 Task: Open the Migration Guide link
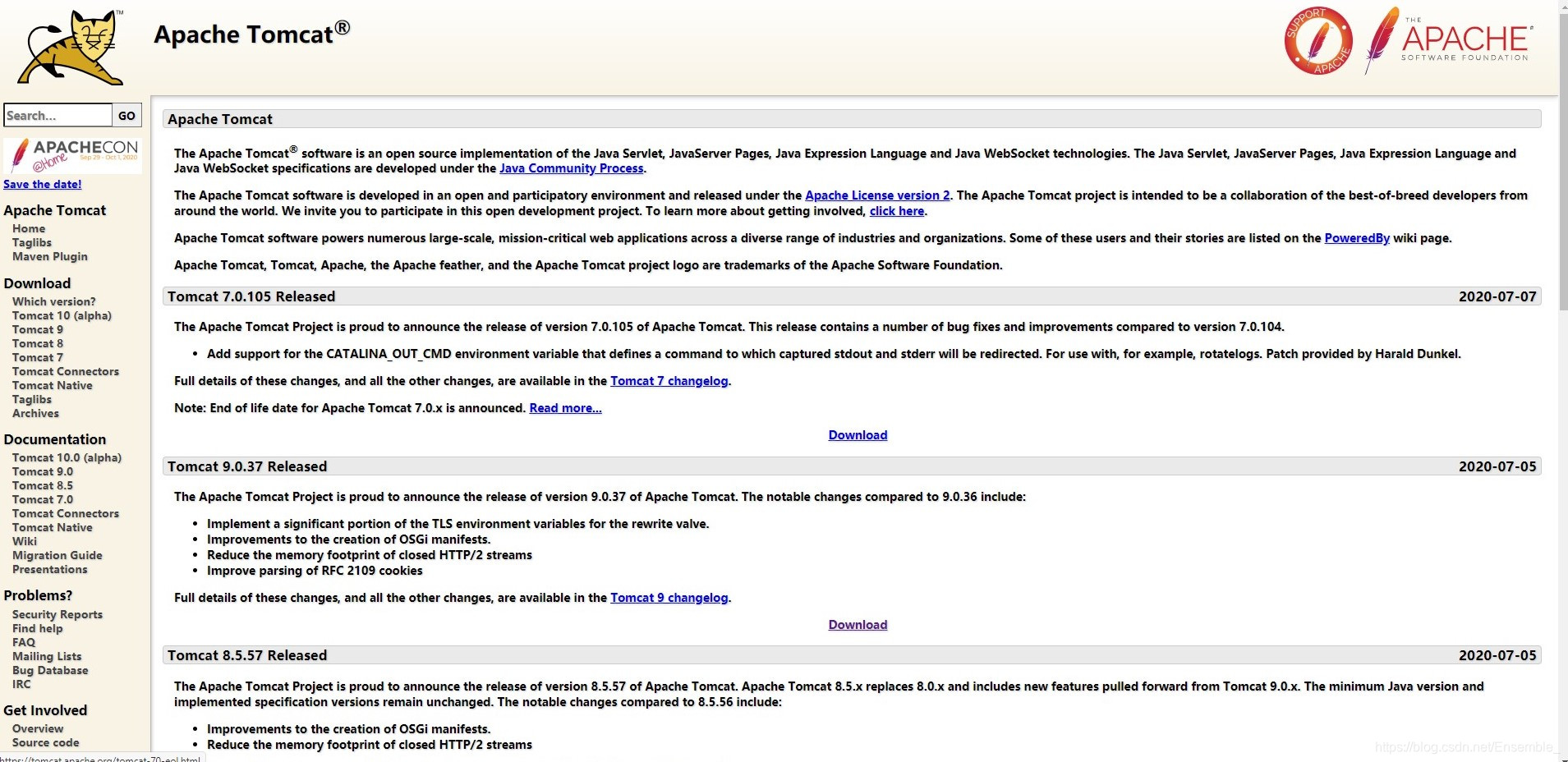57,555
